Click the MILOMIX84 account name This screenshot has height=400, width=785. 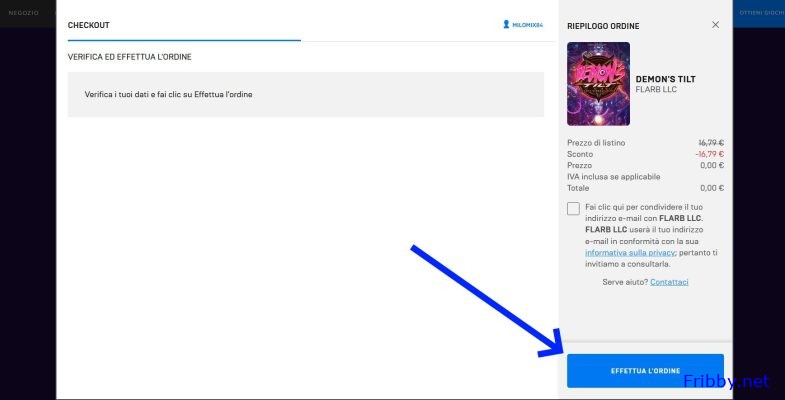point(527,25)
